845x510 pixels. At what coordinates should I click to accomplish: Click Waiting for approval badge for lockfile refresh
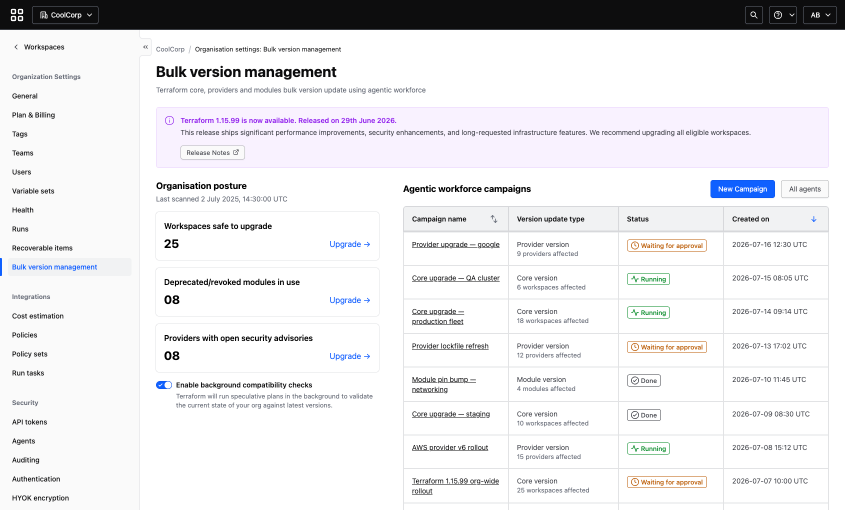tap(667, 347)
